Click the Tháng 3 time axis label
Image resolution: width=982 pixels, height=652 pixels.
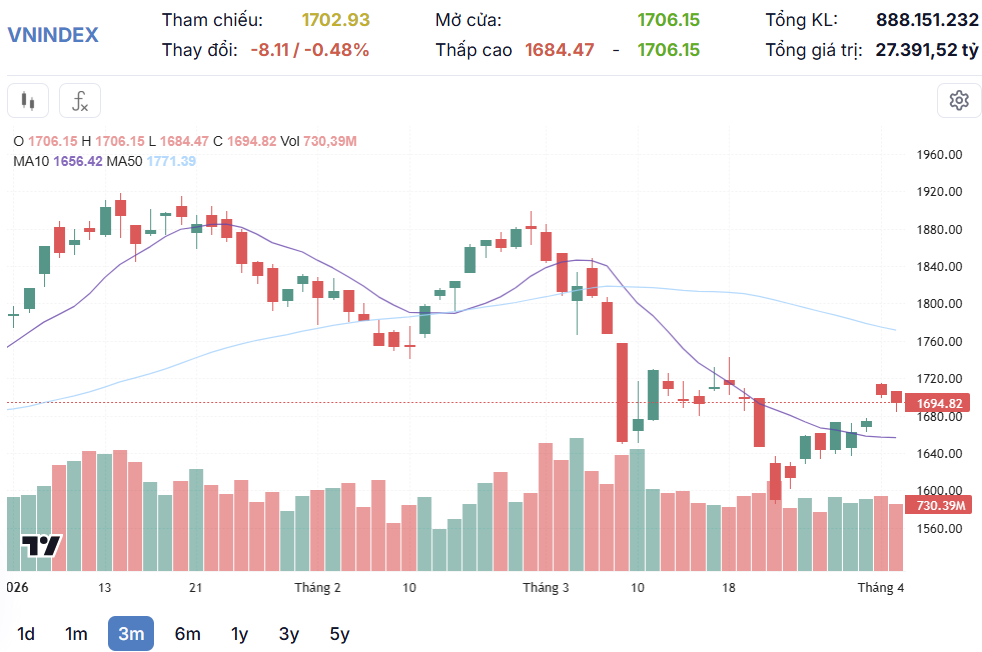click(546, 588)
